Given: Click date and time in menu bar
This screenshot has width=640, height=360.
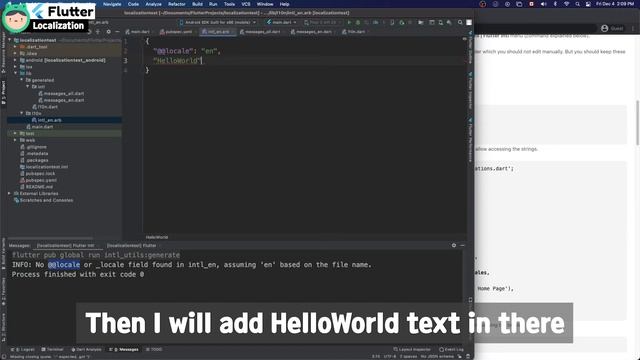Looking at the screenshot, I should (615, 4).
